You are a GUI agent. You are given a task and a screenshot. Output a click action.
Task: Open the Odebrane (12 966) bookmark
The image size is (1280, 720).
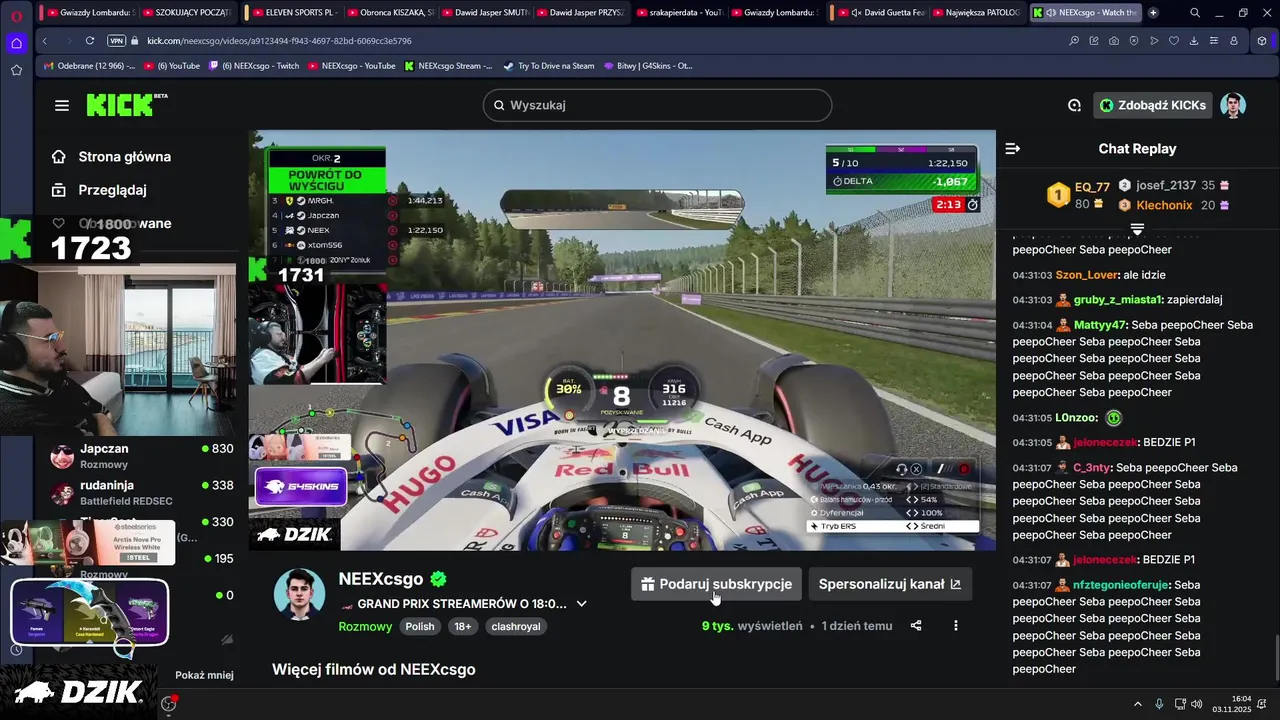90,66
